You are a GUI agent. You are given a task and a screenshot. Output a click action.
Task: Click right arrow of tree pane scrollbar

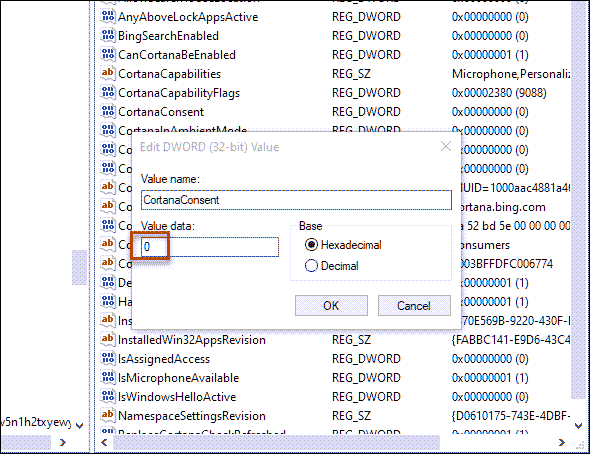click(63, 442)
